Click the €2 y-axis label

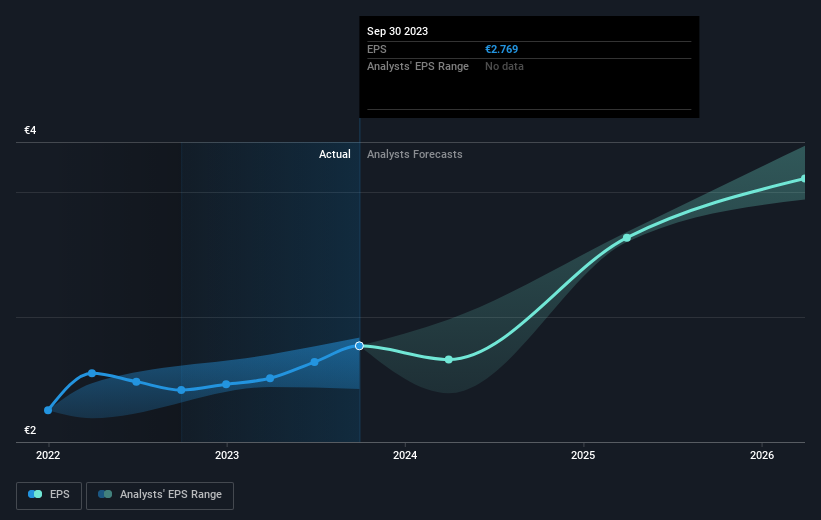pos(30,430)
